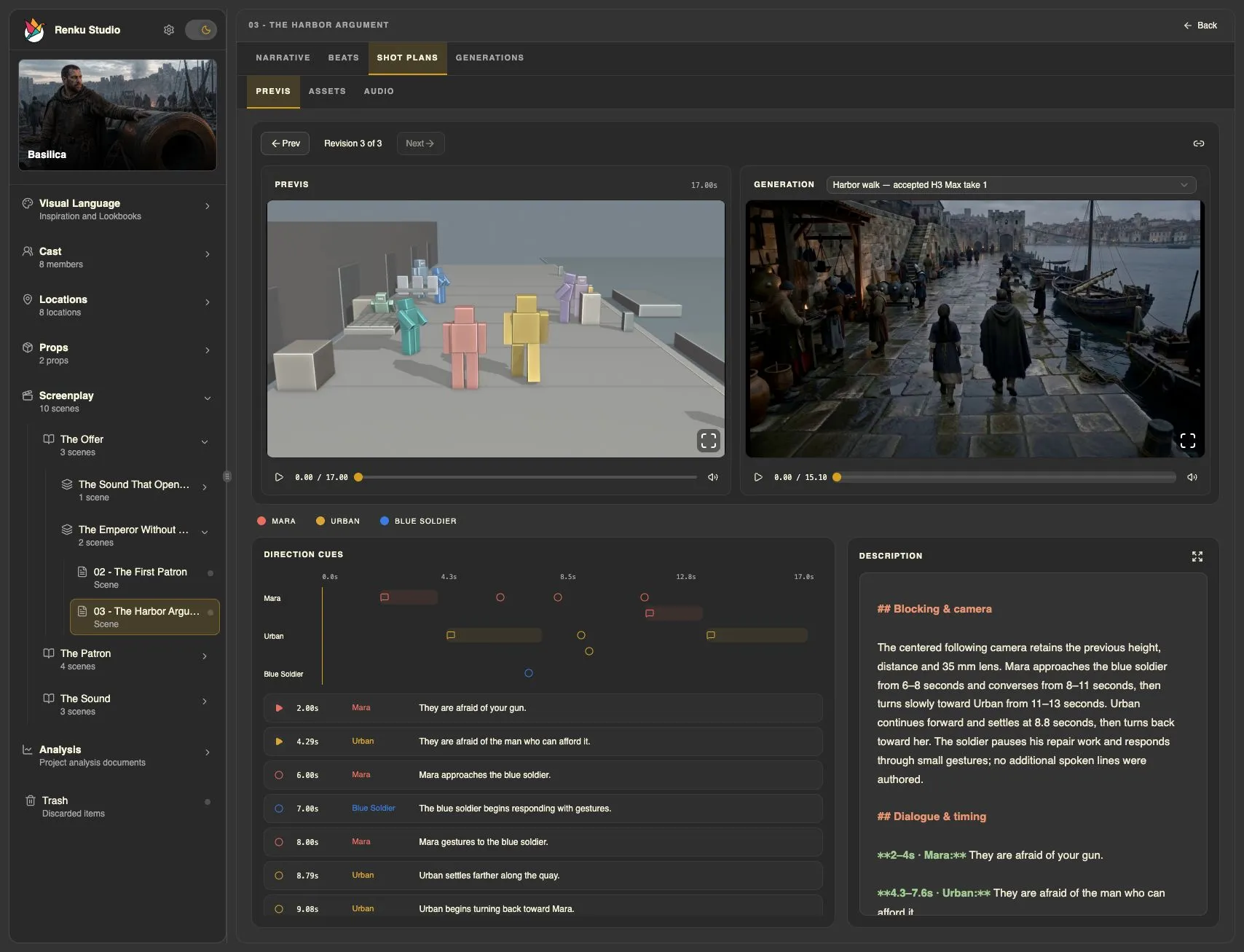This screenshot has width=1244, height=952.
Task: Collapse The Offer act chevron
Action: [x=205, y=442]
